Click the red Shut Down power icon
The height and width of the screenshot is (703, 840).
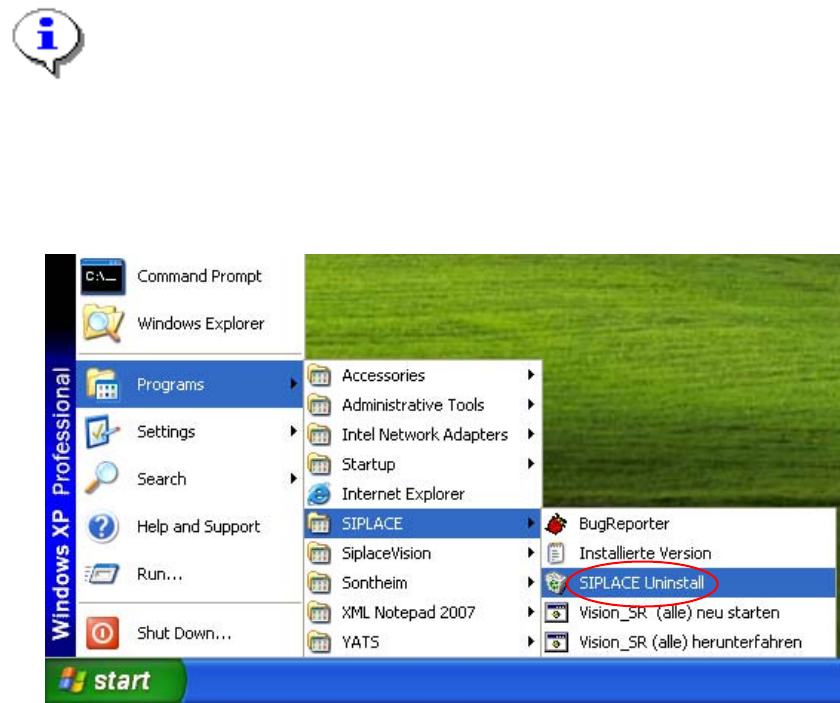tap(102, 633)
